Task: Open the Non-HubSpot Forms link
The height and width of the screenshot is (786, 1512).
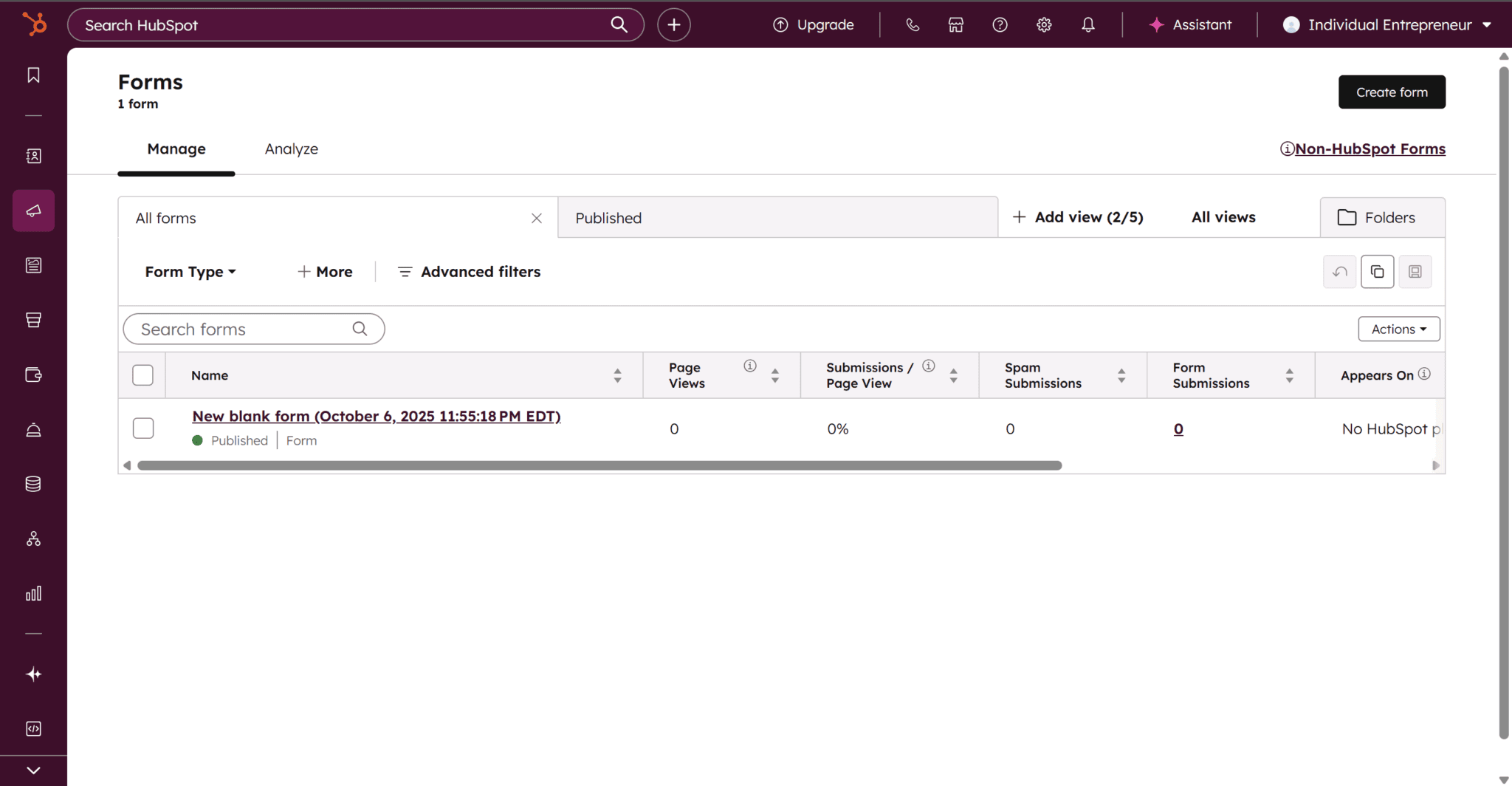Action: 1370,148
